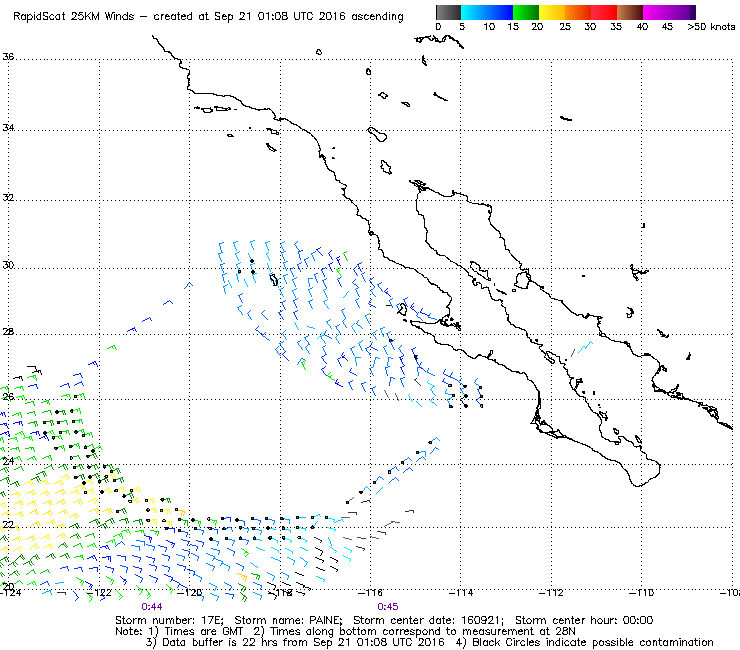Click the red 30-35 knots legend color
This screenshot has width=740, height=650.
pos(604,12)
